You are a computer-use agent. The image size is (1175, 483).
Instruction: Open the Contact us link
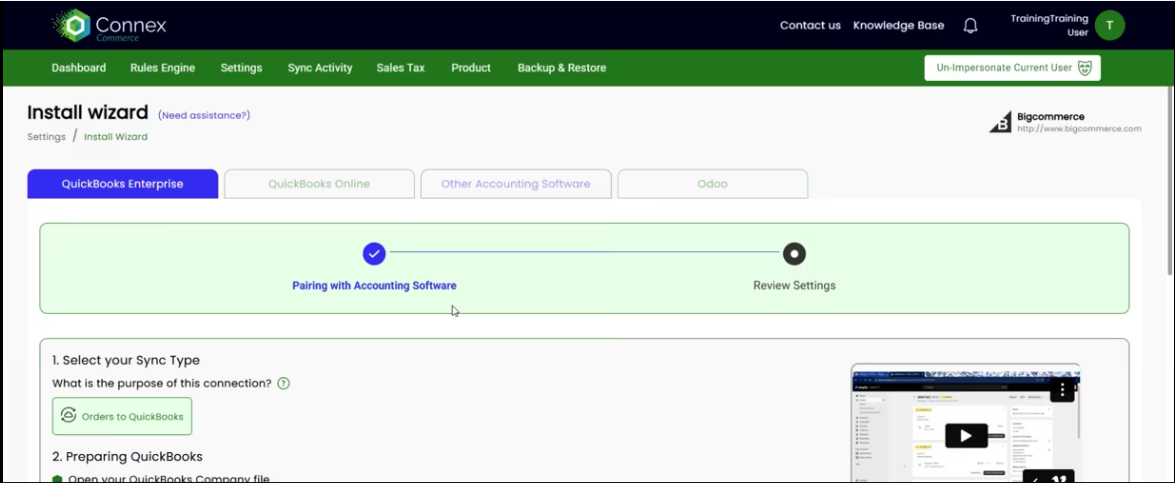point(810,25)
